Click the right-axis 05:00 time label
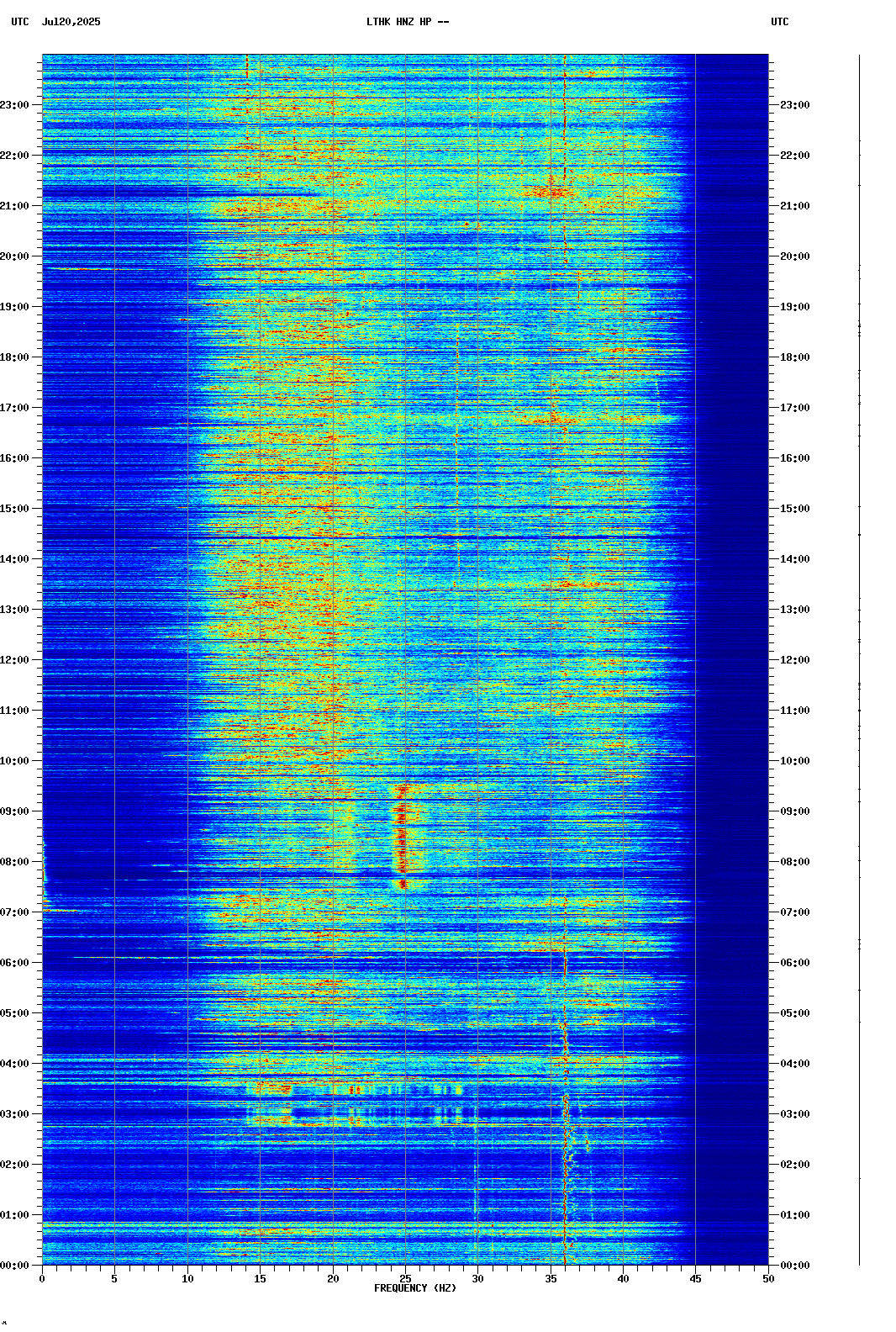 [795, 1013]
